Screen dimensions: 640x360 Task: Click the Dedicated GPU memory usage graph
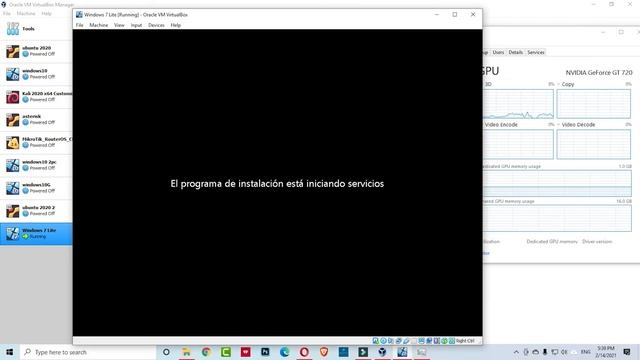click(557, 183)
